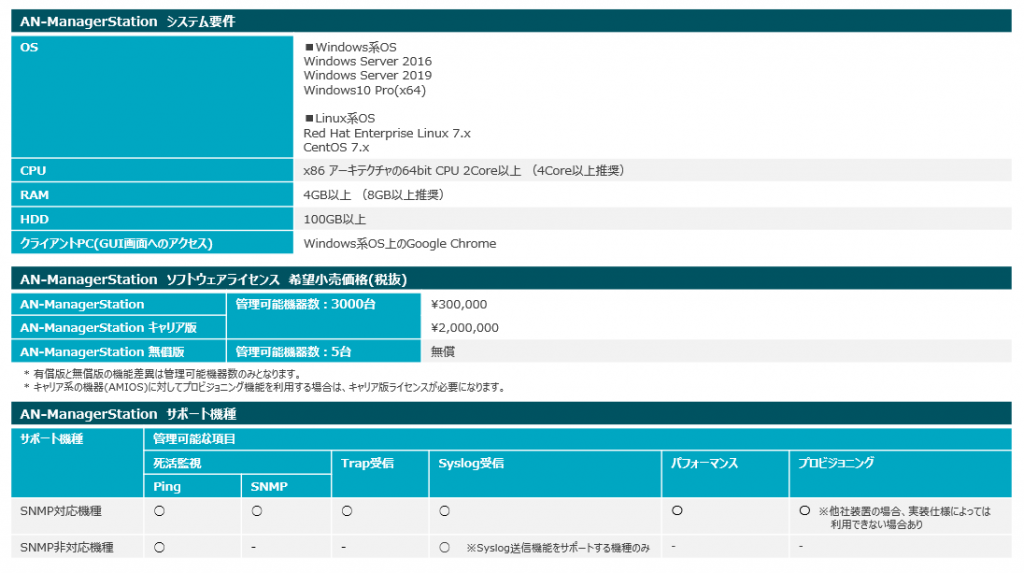Click the note '※Syslog送信機能をサポートする機種のみ'

(558, 548)
